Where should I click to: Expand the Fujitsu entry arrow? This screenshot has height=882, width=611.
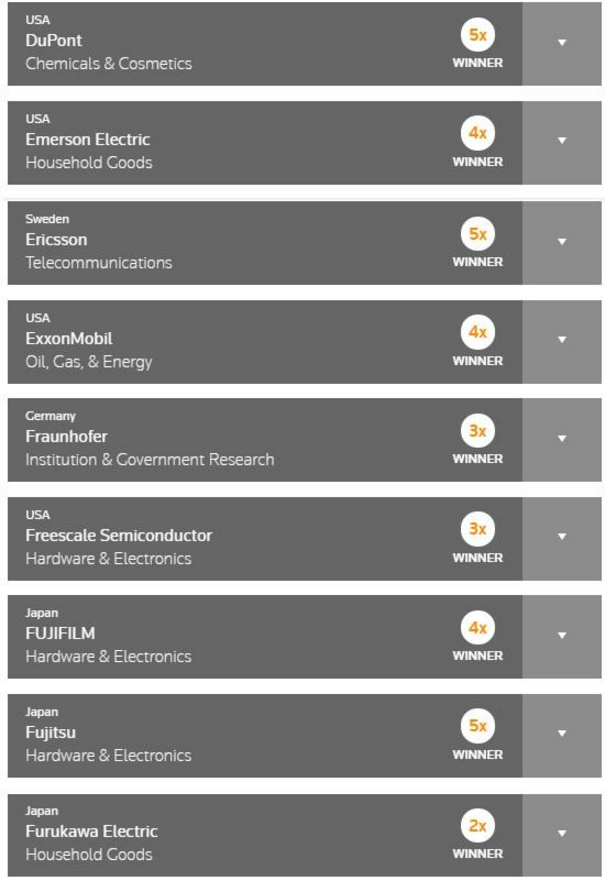(x=561, y=735)
